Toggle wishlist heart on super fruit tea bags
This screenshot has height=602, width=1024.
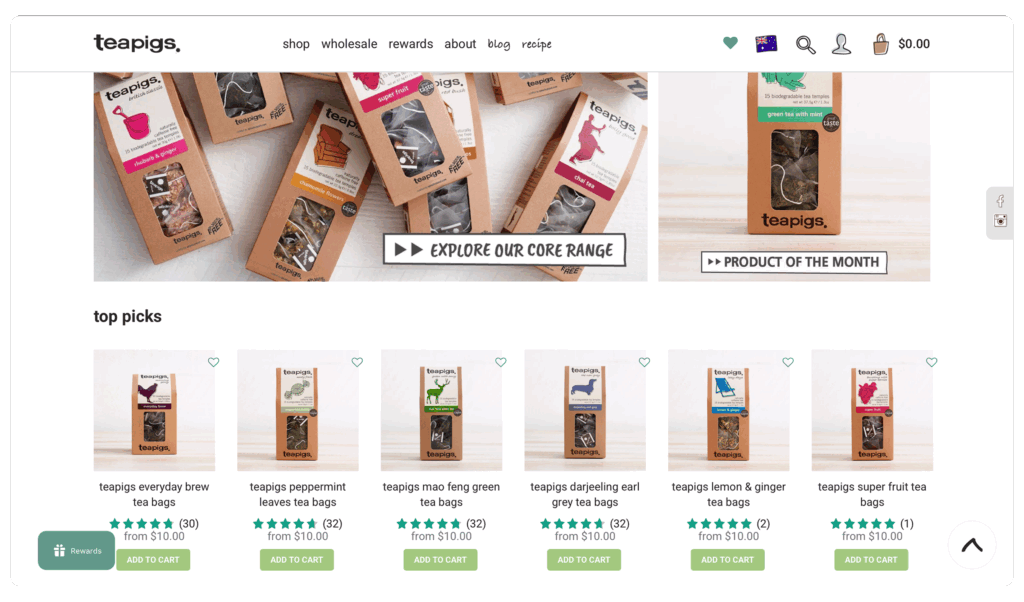tap(932, 362)
